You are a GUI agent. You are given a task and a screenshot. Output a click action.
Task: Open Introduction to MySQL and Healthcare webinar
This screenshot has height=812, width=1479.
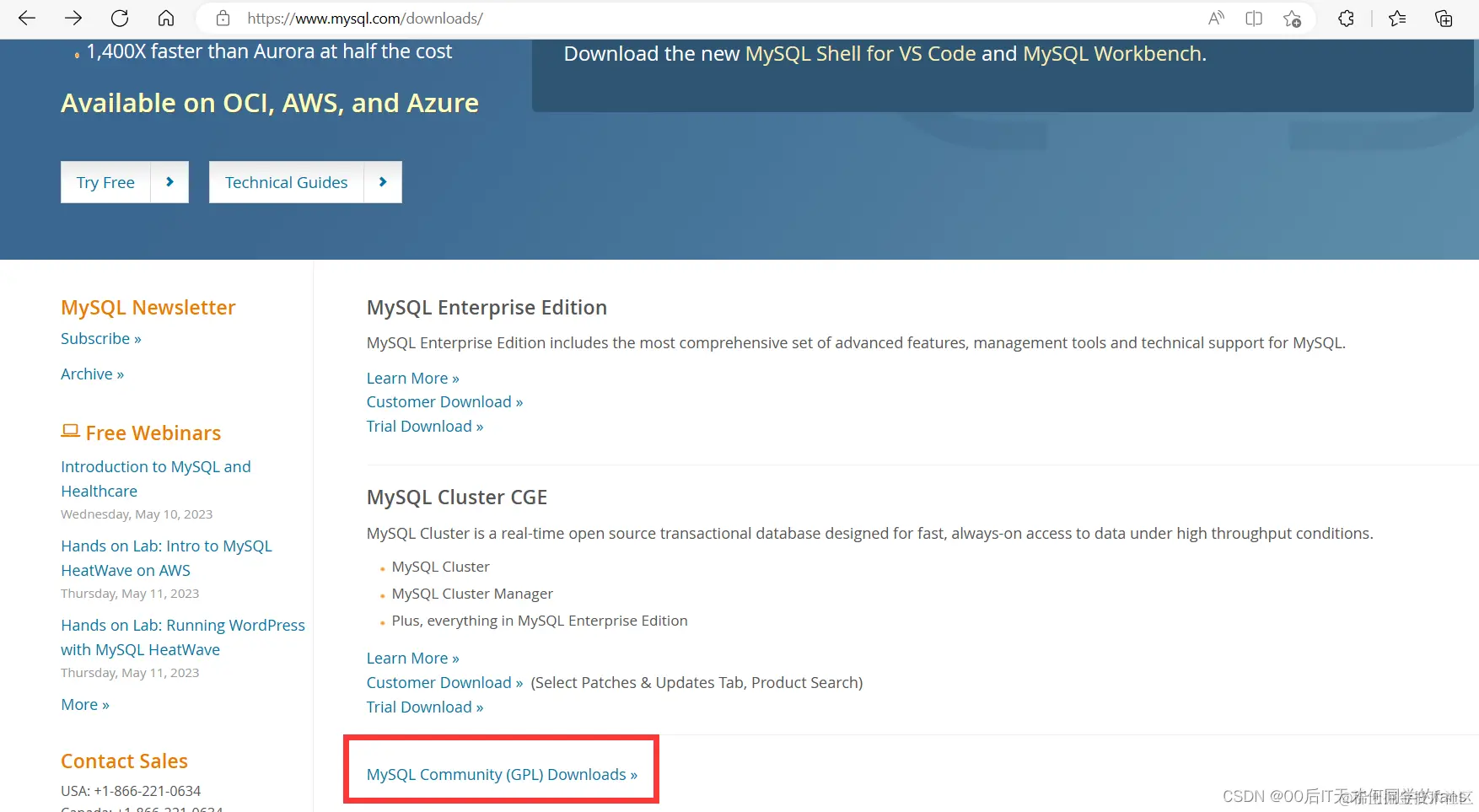point(156,478)
